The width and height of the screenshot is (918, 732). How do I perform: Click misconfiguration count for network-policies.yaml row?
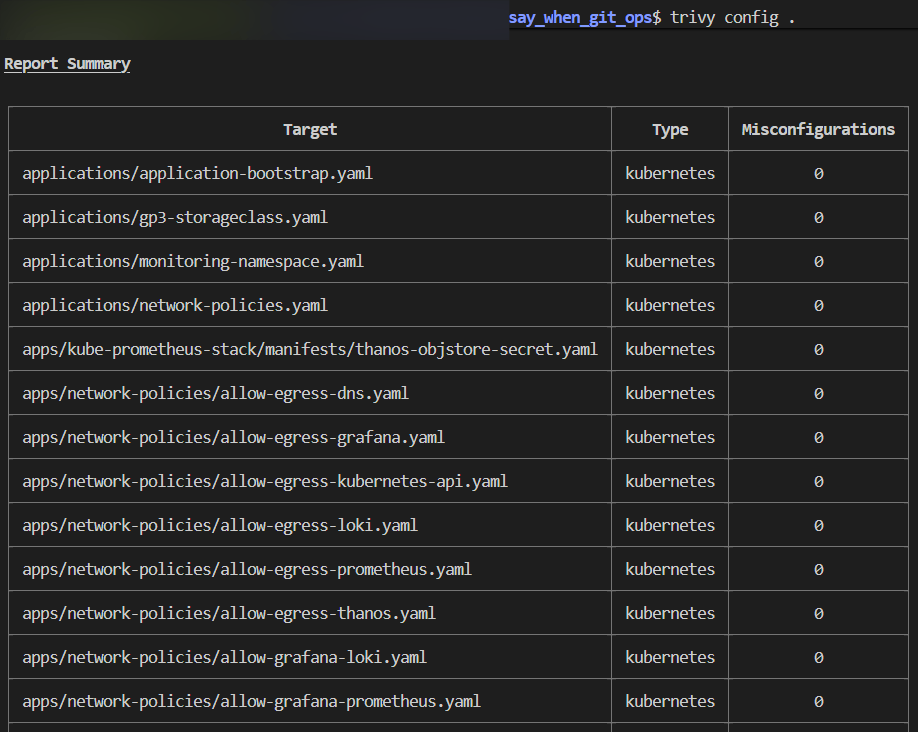tap(818, 305)
